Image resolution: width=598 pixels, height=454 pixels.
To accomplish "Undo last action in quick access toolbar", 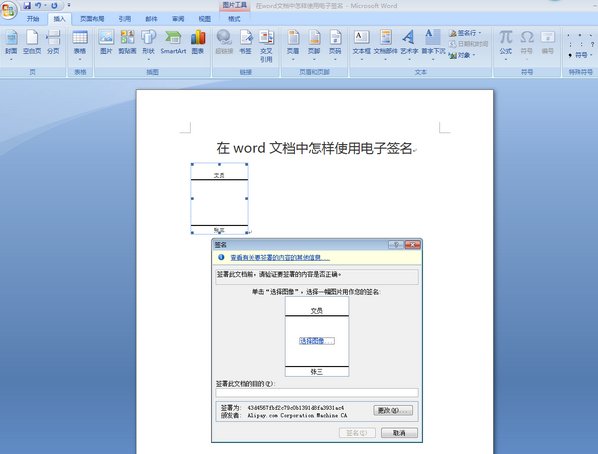I will [38, 5].
